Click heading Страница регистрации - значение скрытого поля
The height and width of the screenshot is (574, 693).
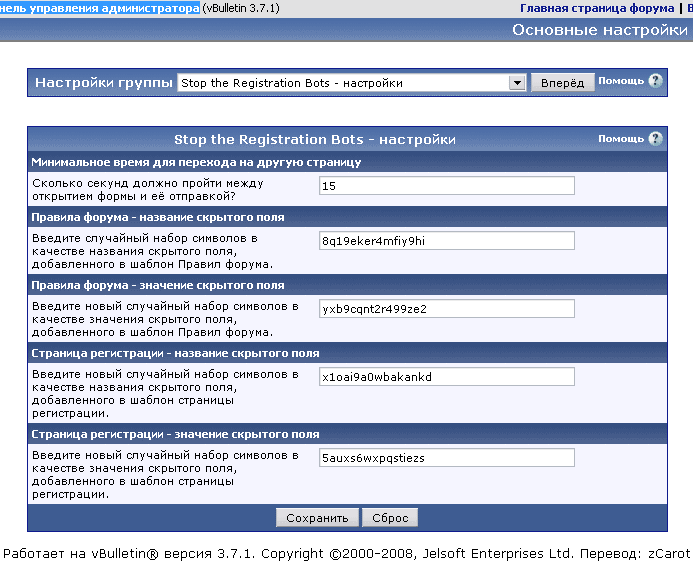[x=175, y=434]
